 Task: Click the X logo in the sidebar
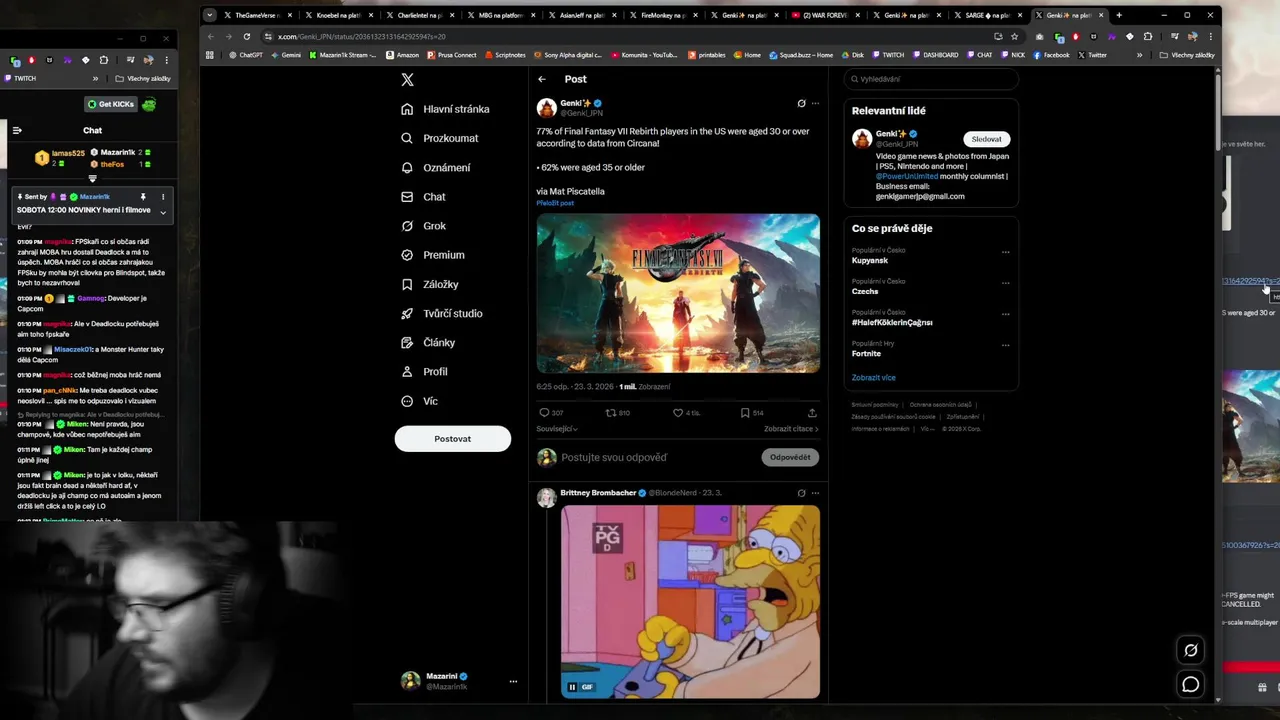pyautogui.click(x=407, y=80)
